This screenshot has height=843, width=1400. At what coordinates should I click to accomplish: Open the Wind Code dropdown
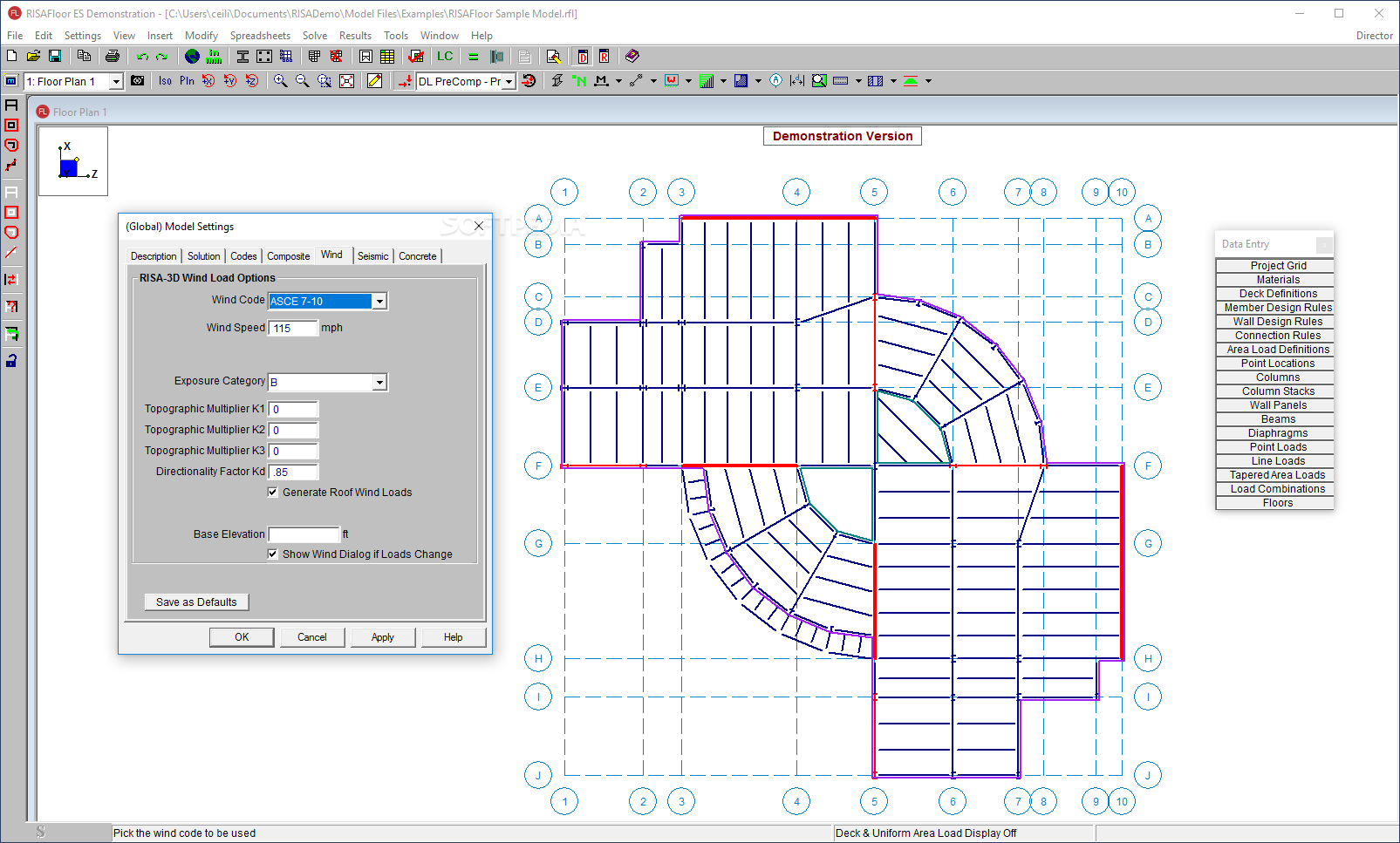click(379, 301)
